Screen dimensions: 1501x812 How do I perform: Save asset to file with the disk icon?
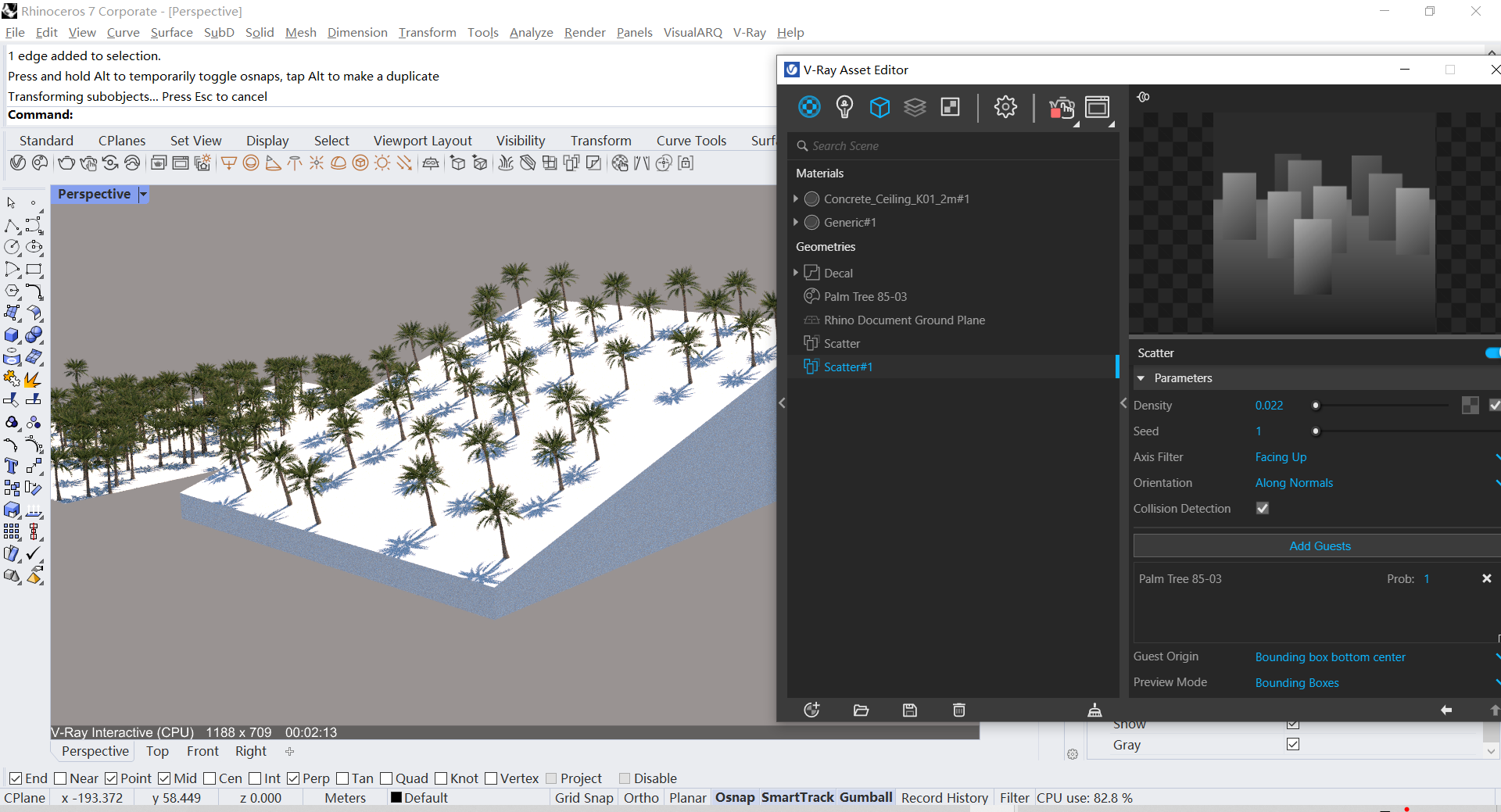[910, 710]
